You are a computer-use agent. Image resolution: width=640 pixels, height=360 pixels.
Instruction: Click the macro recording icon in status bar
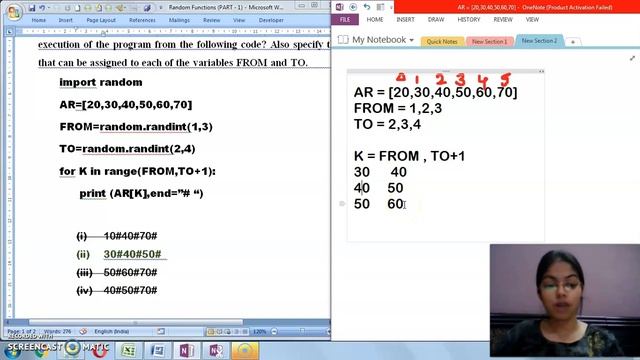(161, 331)
